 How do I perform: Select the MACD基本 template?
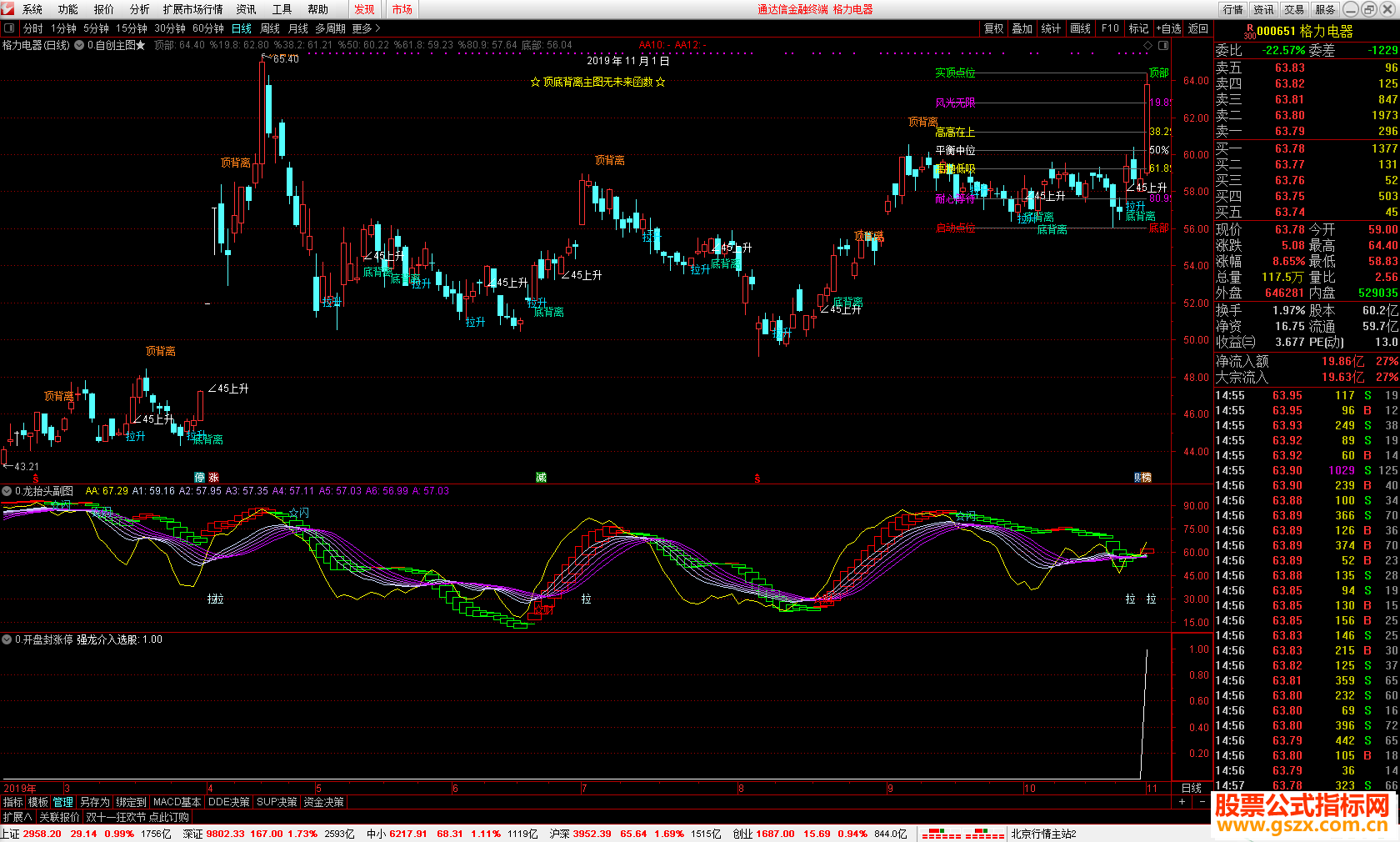pos(177,802)
